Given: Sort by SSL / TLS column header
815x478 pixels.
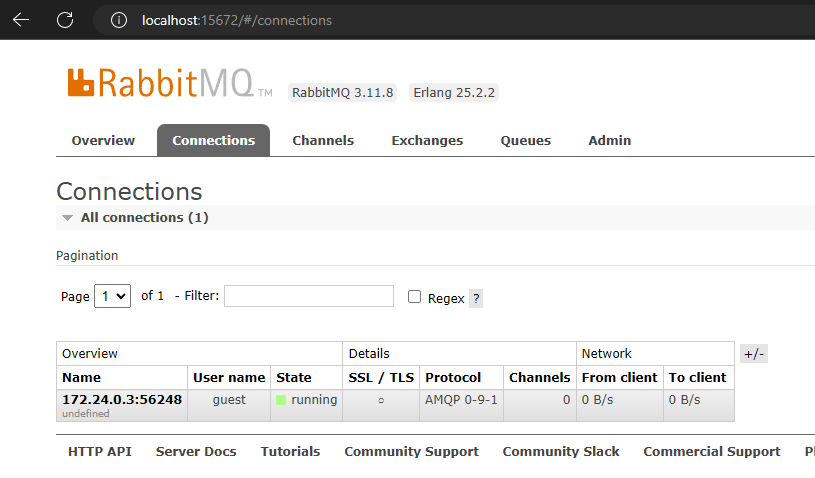Looking at the screenshot, I should (381, 378).
